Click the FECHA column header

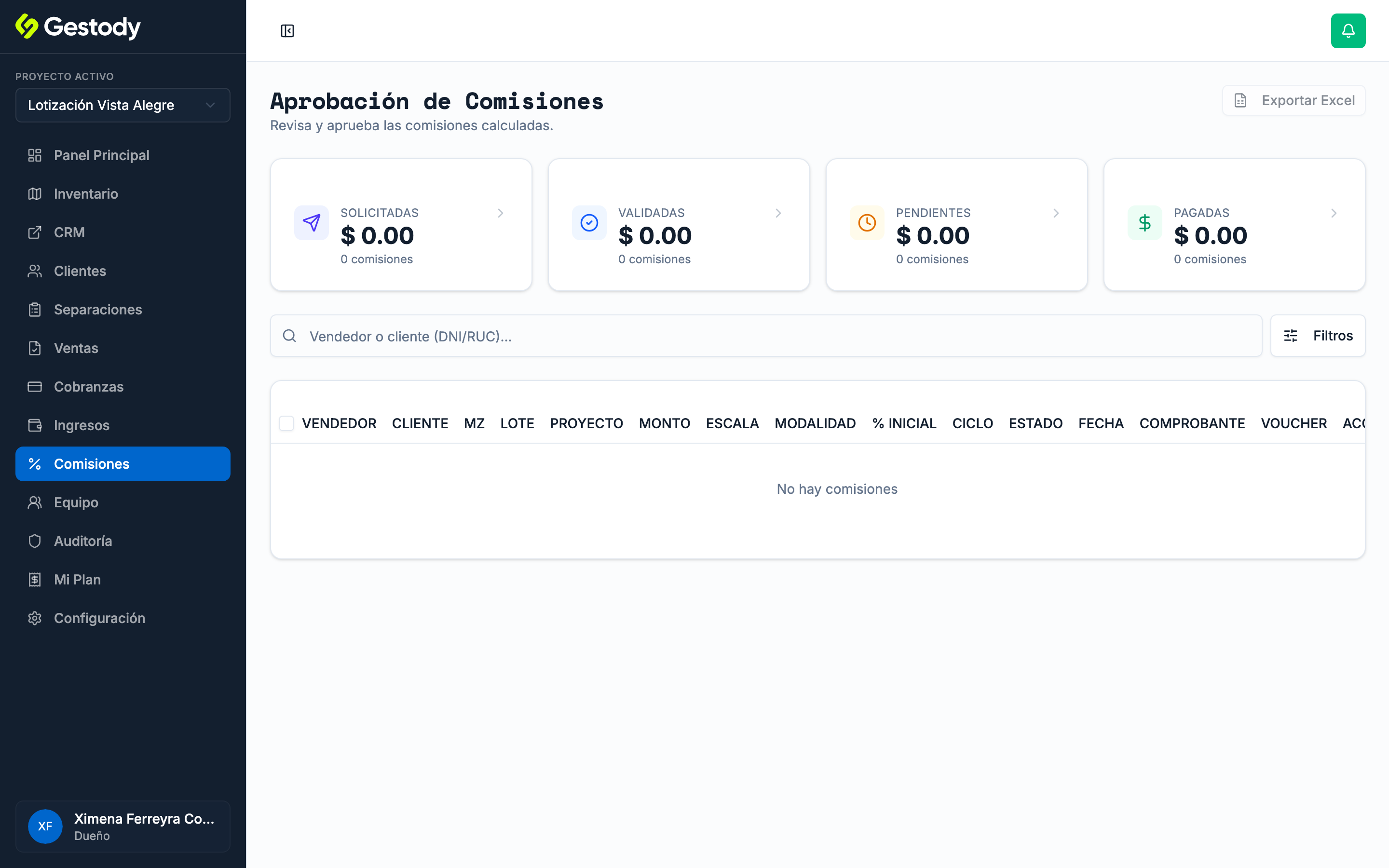[1101, 424]
